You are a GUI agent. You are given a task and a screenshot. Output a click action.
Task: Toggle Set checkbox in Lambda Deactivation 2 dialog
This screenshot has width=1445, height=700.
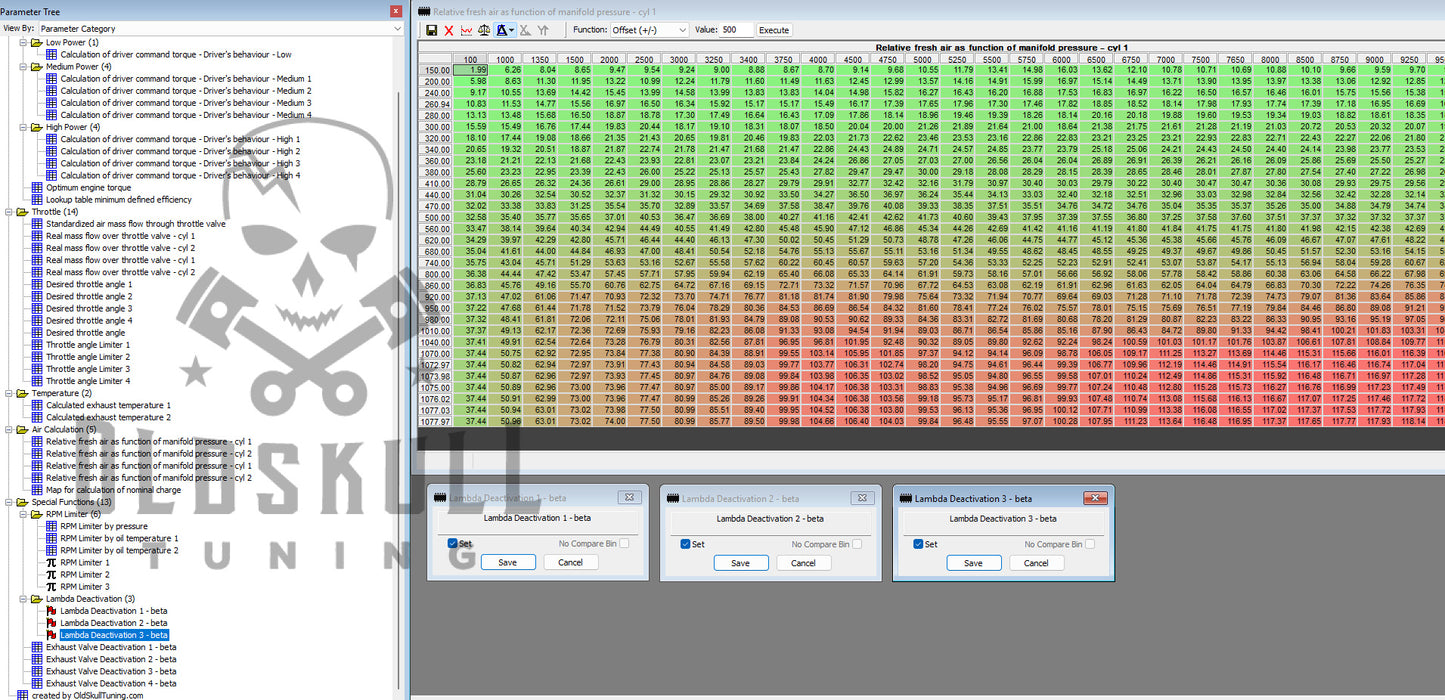pos(685,544)
